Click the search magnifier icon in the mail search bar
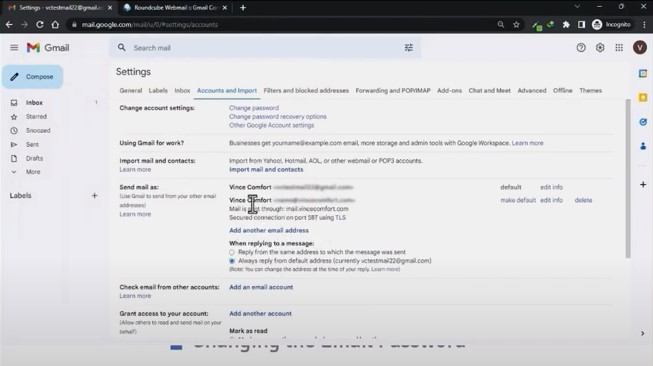 (x=122, y=48)
